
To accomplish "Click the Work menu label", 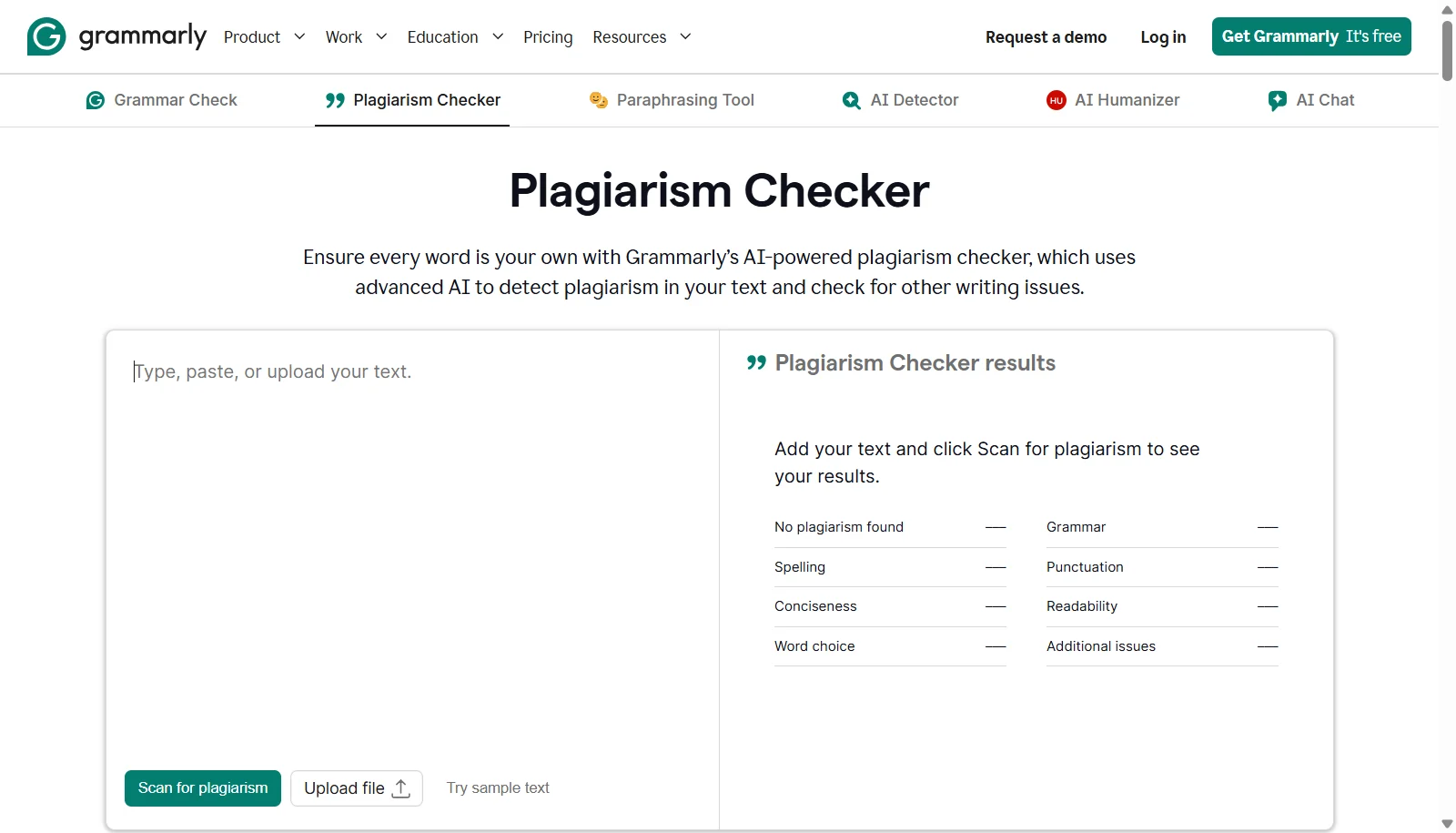I will (344, 37).
